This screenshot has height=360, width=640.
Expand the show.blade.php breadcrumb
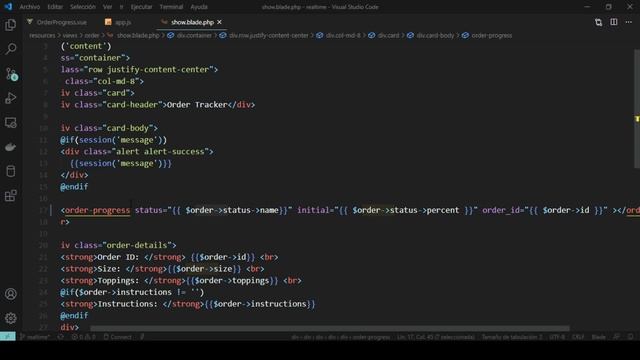138,36
